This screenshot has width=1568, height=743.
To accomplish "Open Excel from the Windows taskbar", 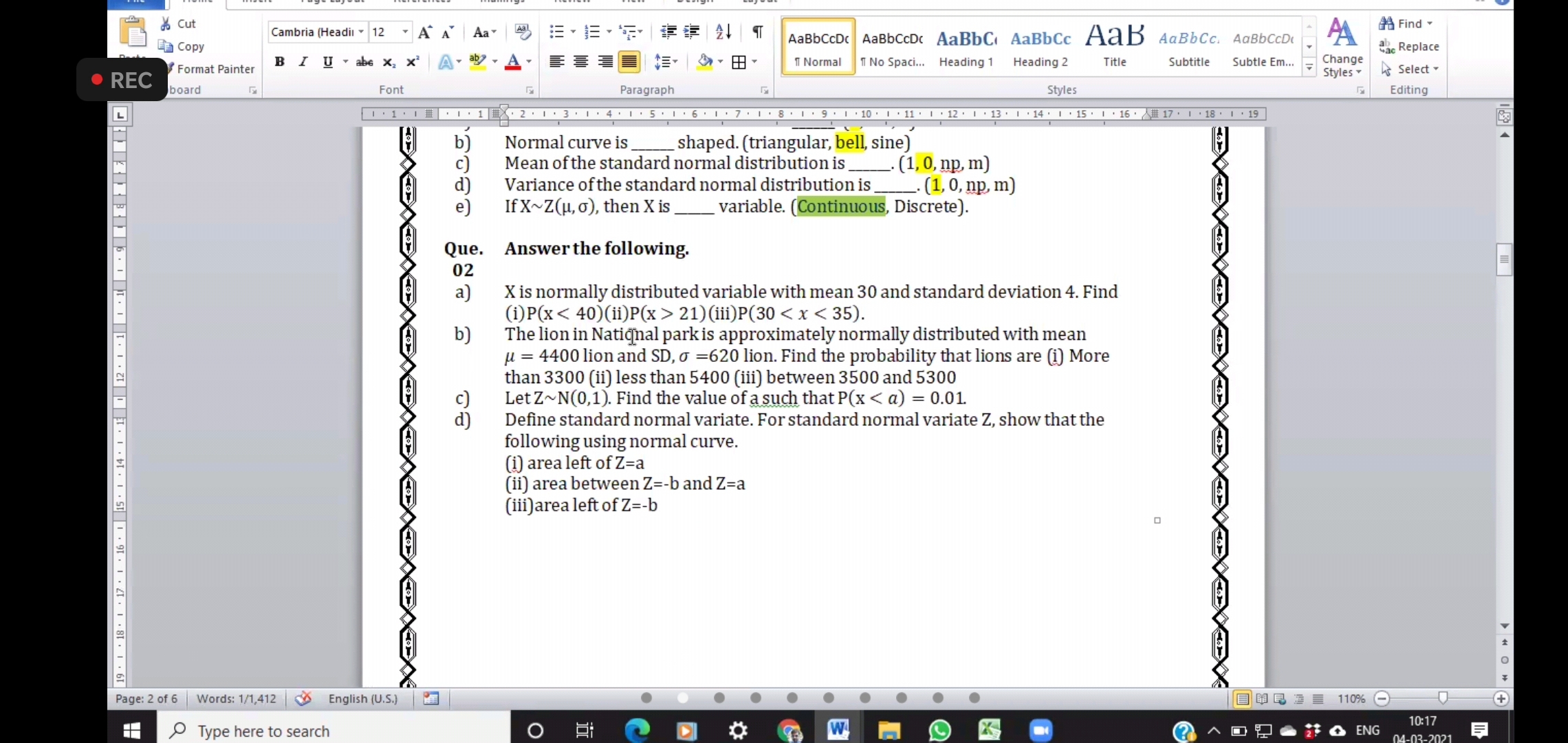I will pos(990,730).
